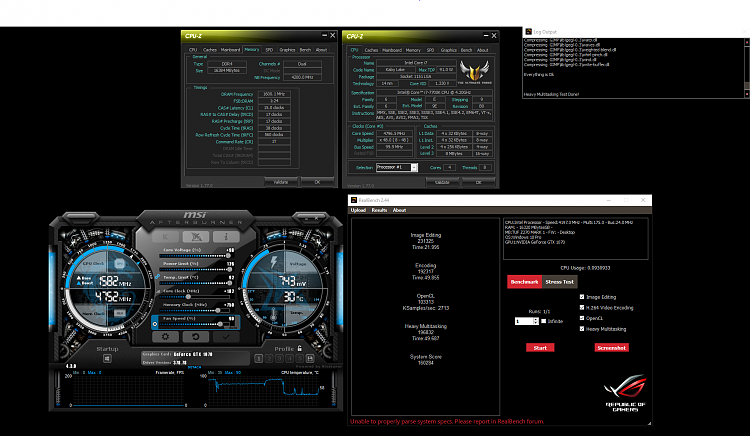Open the Results menu in RealBench
The width and height of the screenshot is (750, 436).
pos(379,210)
